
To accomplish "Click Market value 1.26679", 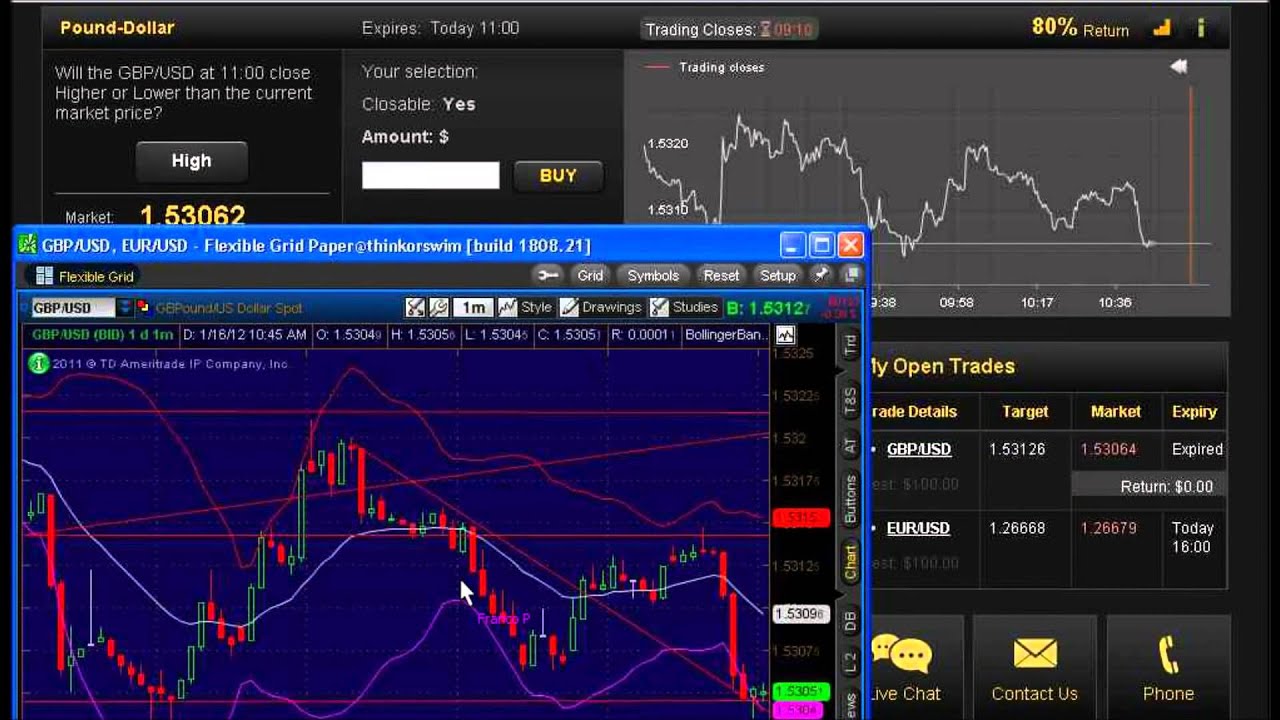I will 1108,528.
